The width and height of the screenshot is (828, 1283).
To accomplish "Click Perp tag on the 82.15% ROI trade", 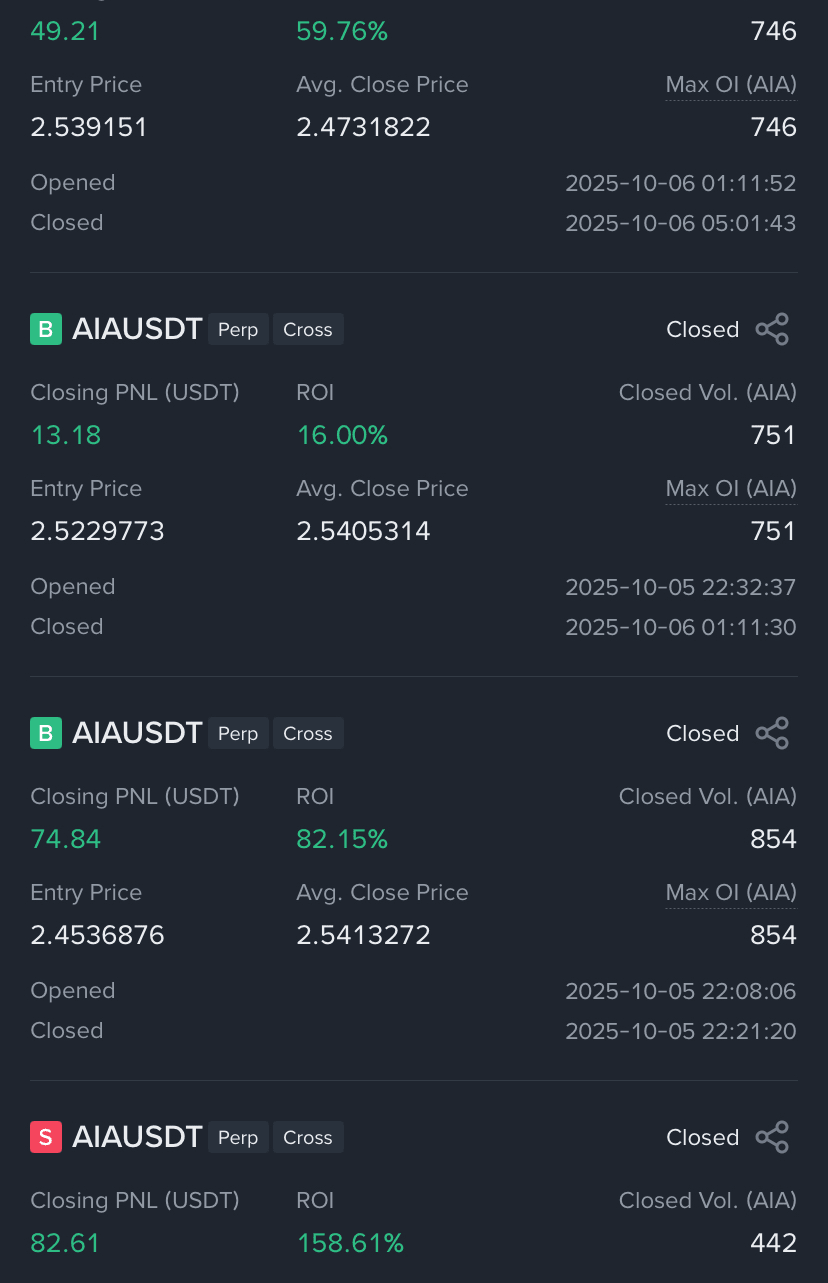I will [238, 733].
